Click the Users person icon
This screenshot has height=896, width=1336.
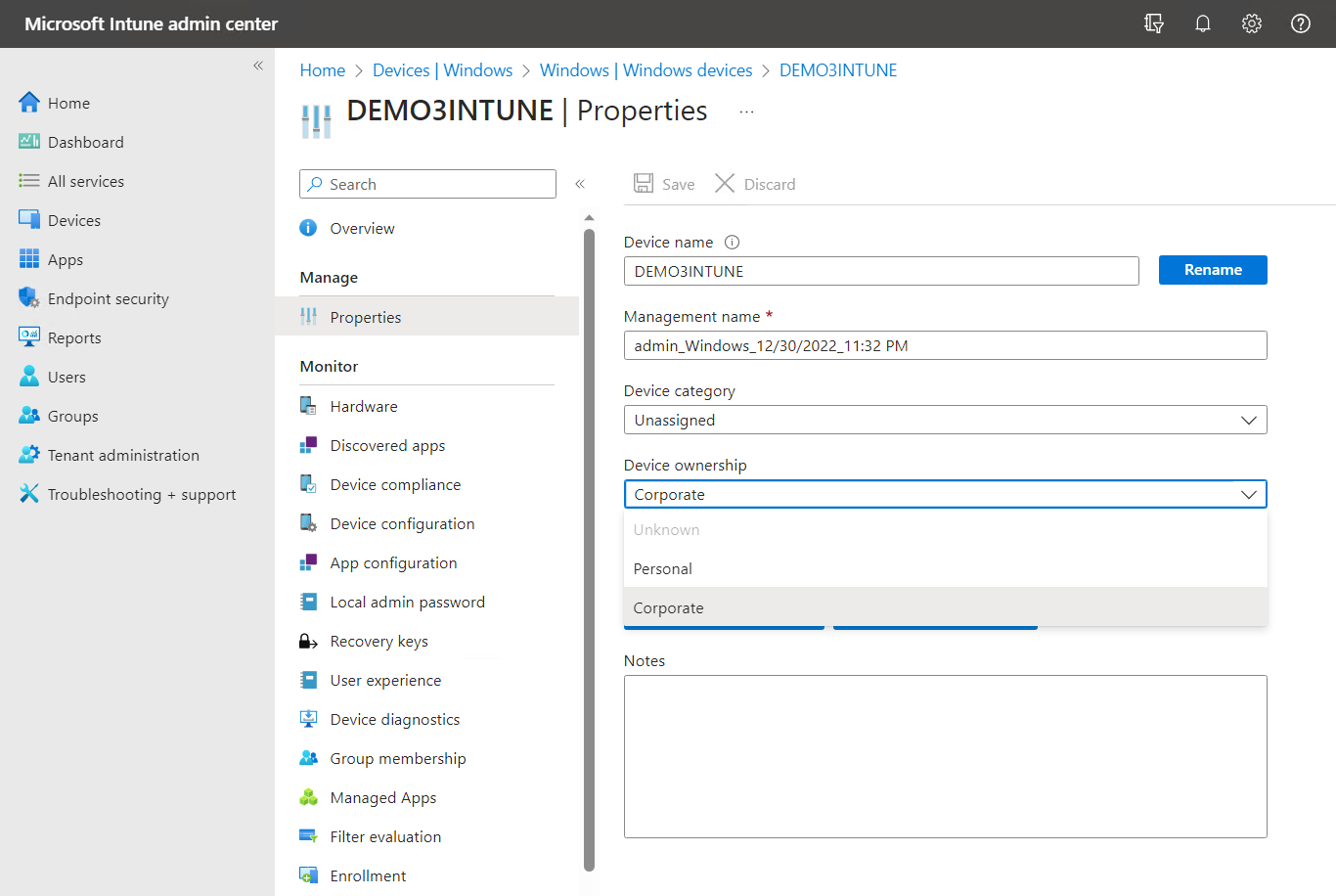pyautogui.click(x=29, y=376)
